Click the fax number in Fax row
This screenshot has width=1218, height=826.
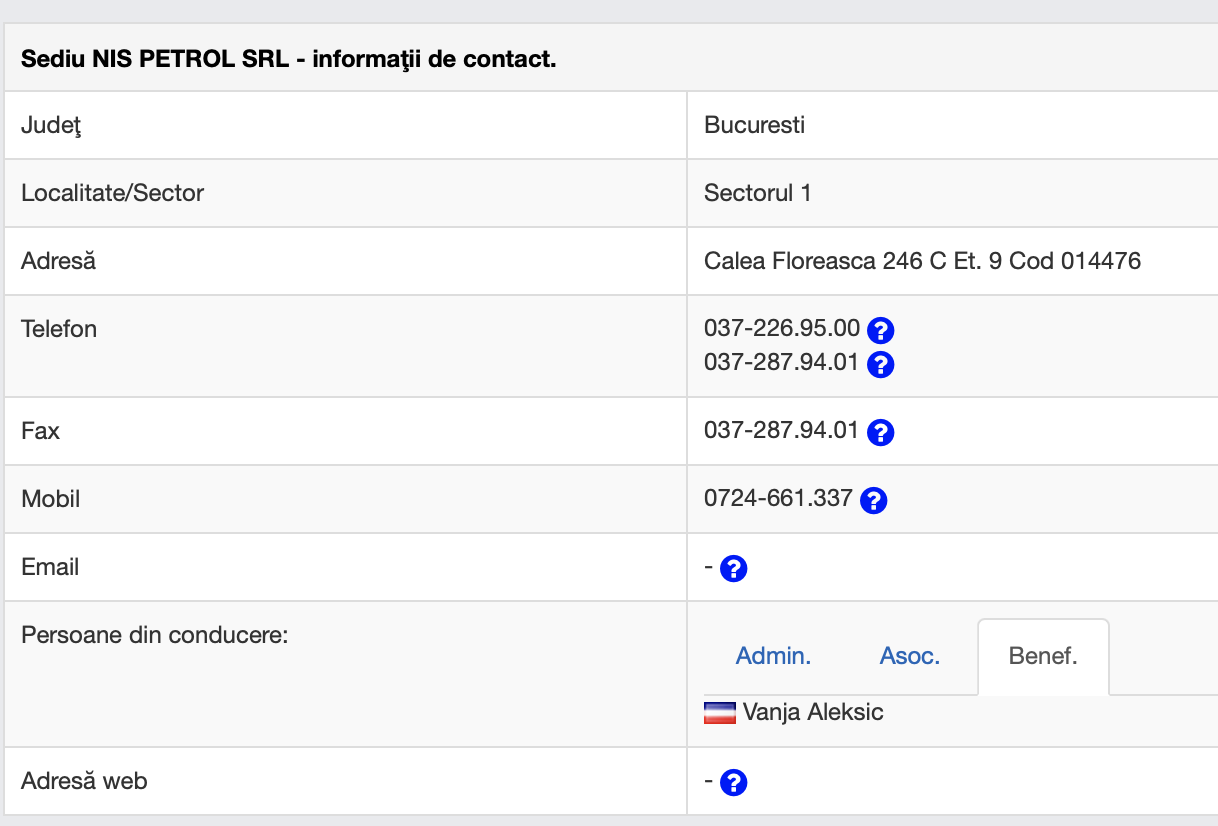click(781, 431)
